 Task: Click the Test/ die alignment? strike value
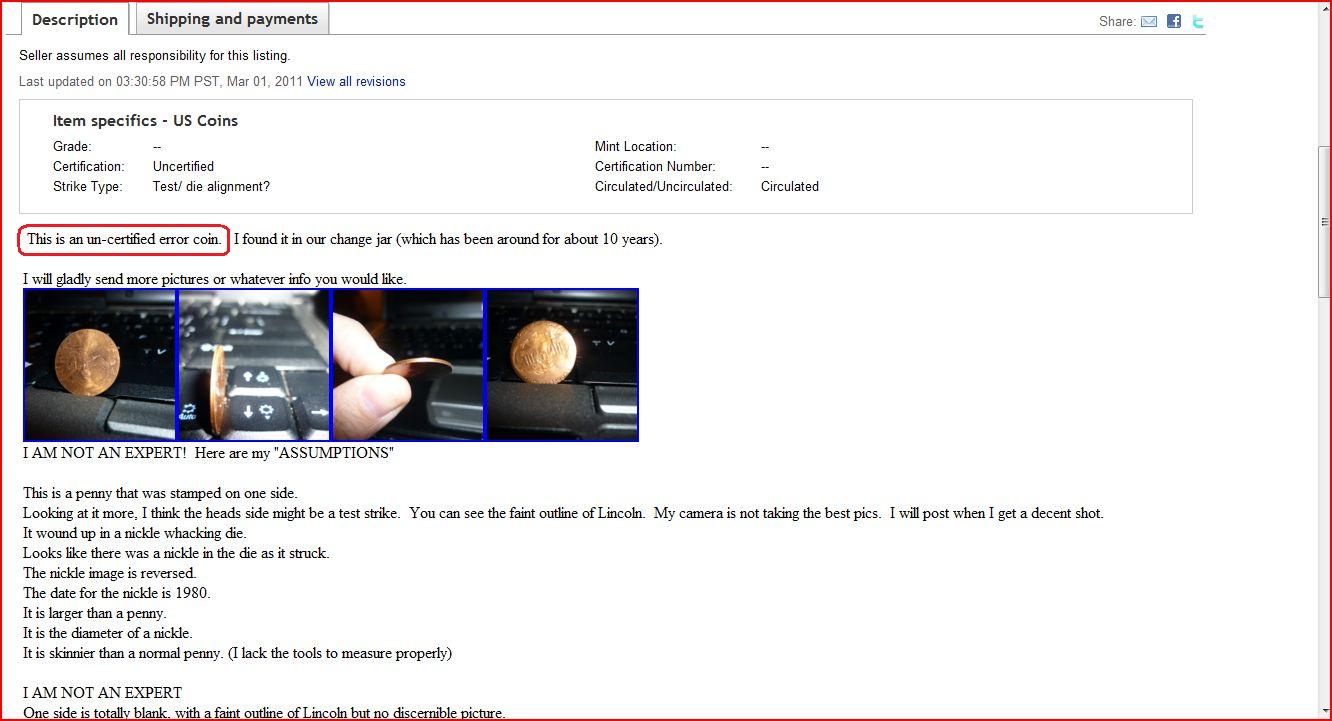pyautogui.click(x=211, y=187)
